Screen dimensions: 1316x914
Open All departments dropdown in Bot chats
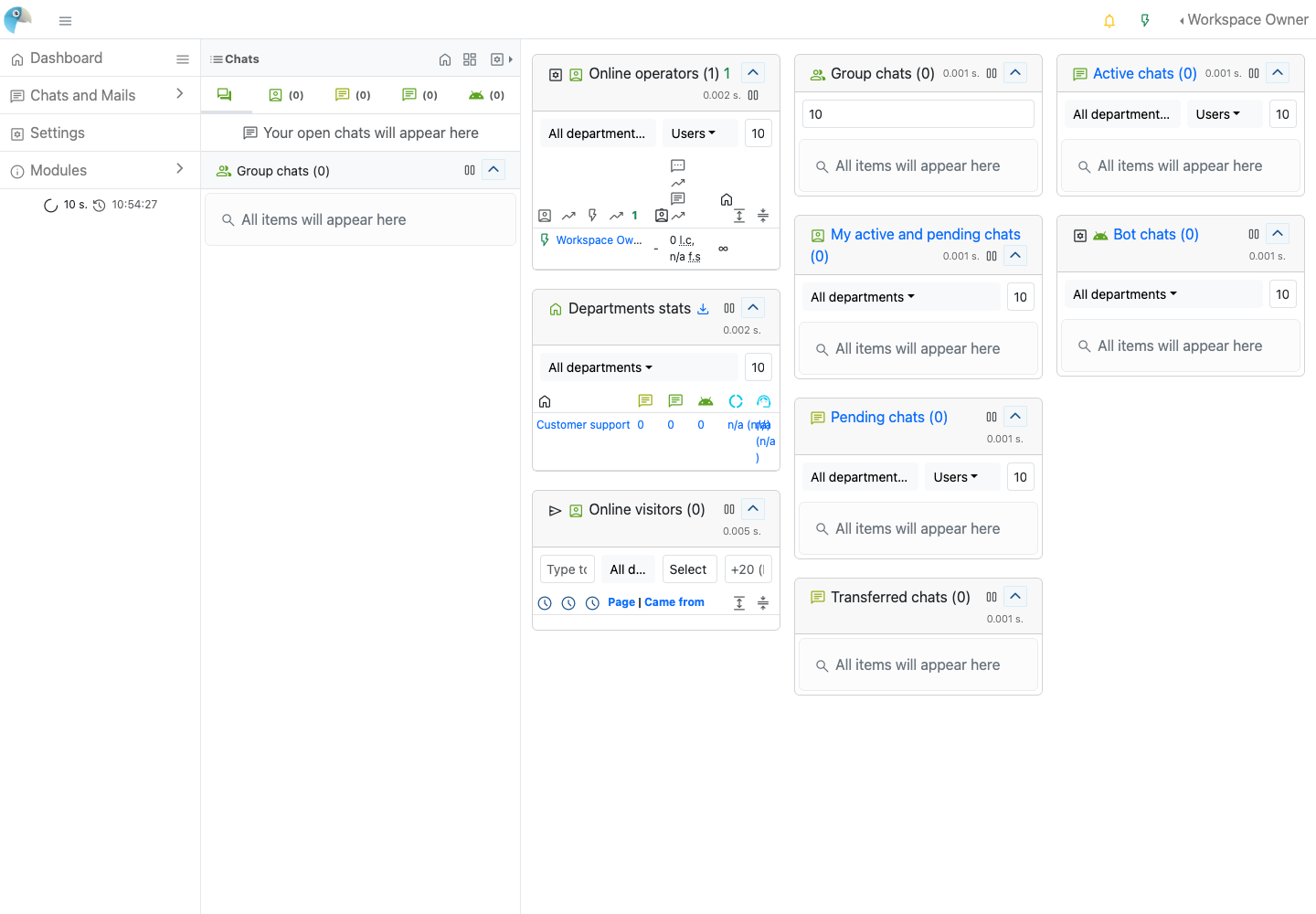click(x=1163, y=294)
